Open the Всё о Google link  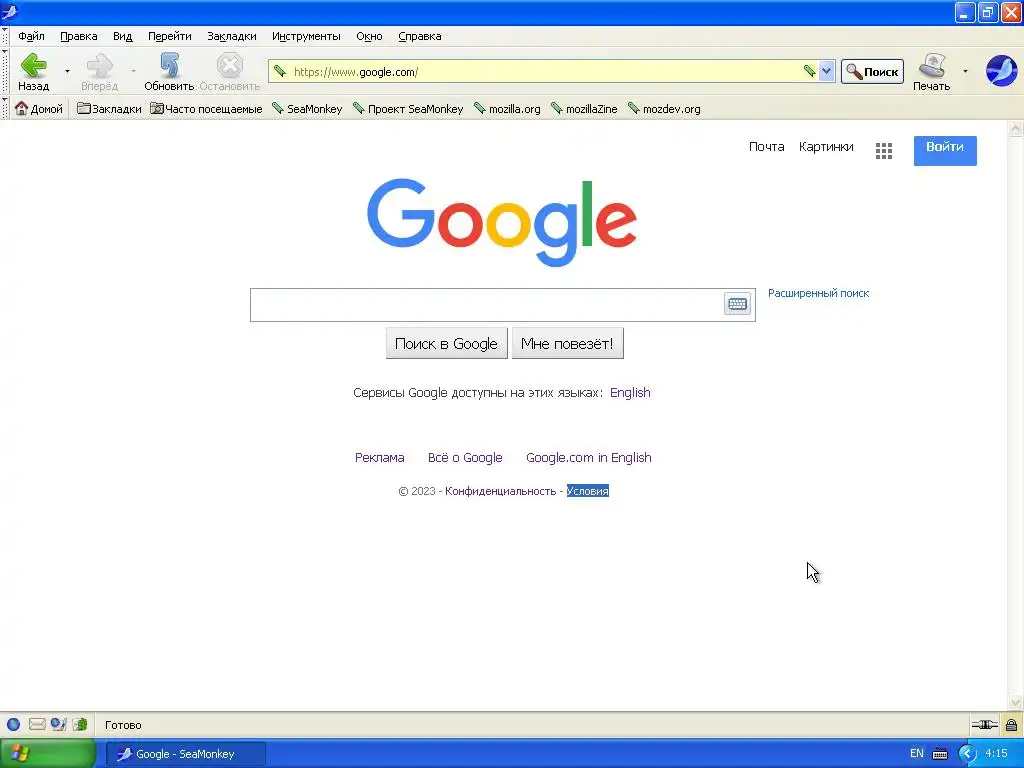[x=465, y=458]
